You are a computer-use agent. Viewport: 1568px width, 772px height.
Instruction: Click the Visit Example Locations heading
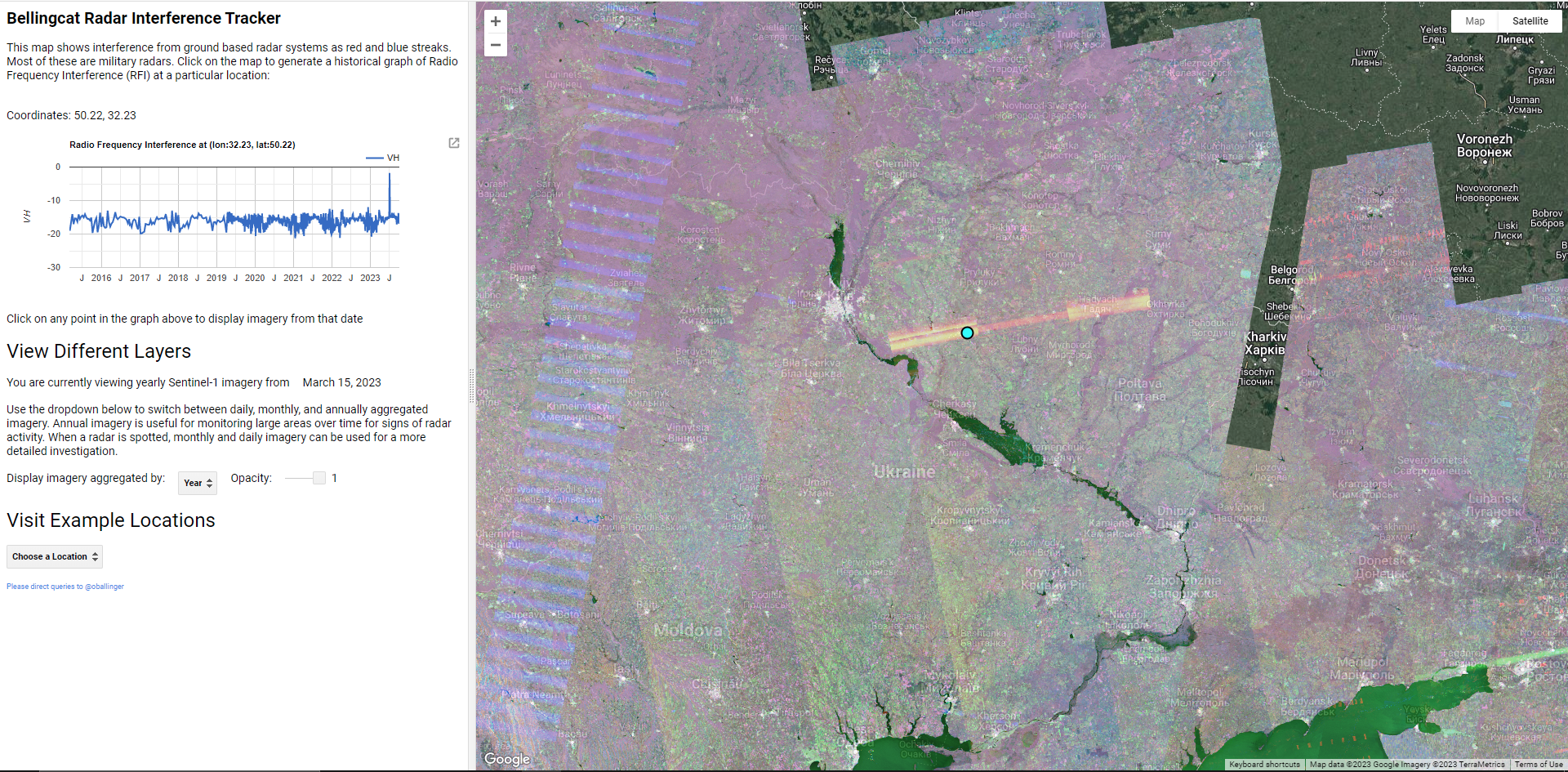click(x=111, y=520)
